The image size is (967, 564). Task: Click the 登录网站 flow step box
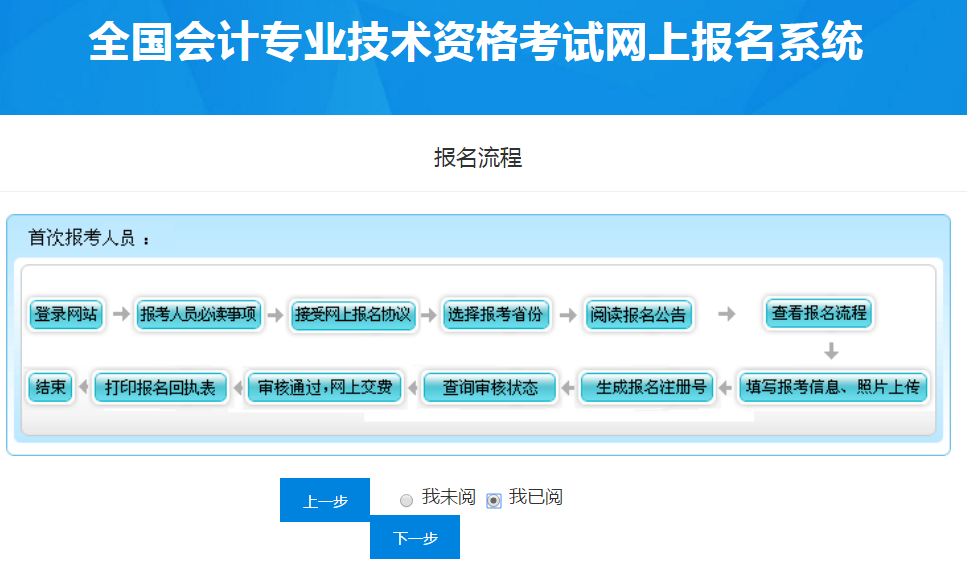[x=66, y=314]
